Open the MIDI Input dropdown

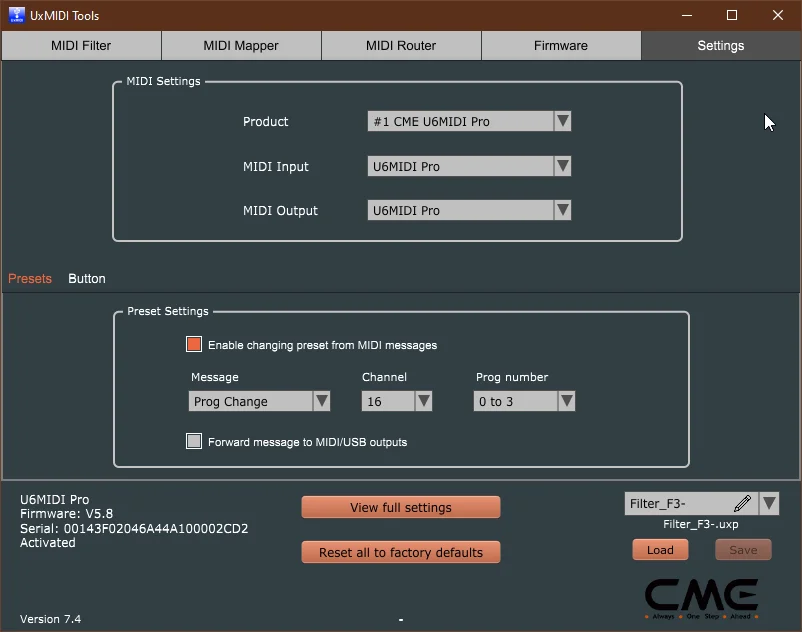(x=563, y=165)
